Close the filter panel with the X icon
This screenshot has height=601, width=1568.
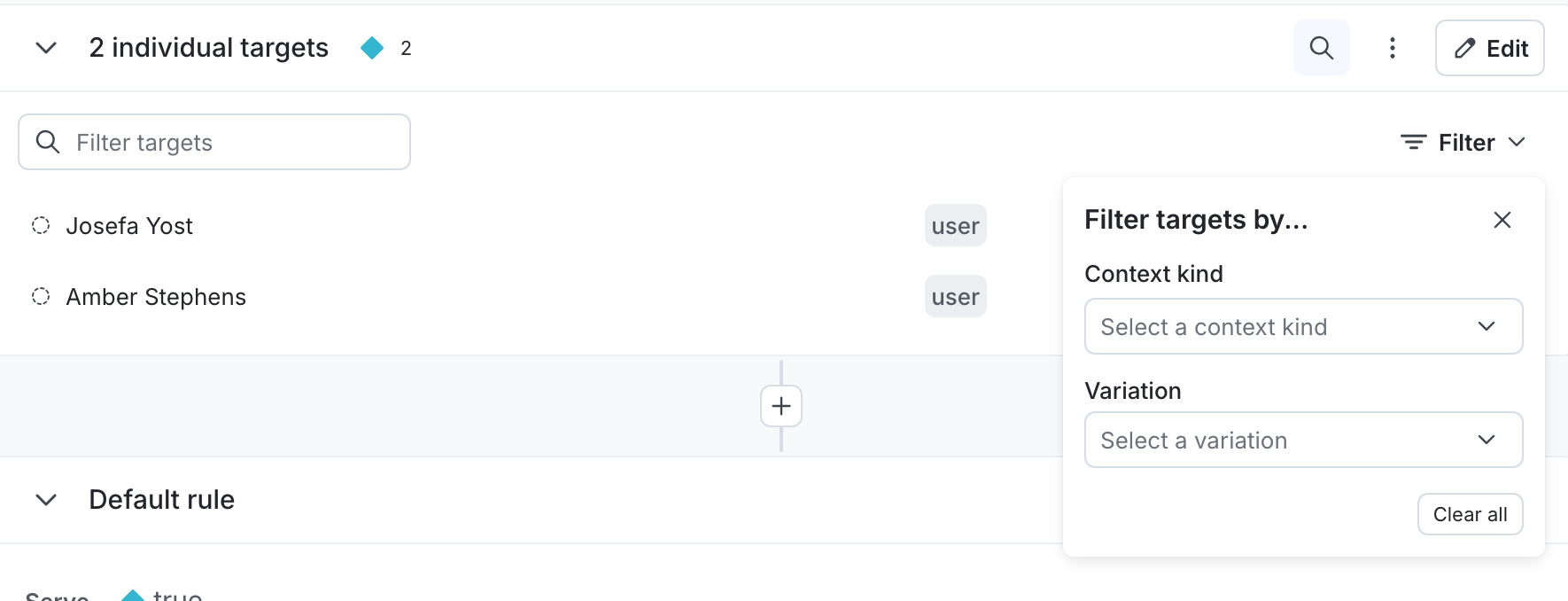pos(1502,220)
